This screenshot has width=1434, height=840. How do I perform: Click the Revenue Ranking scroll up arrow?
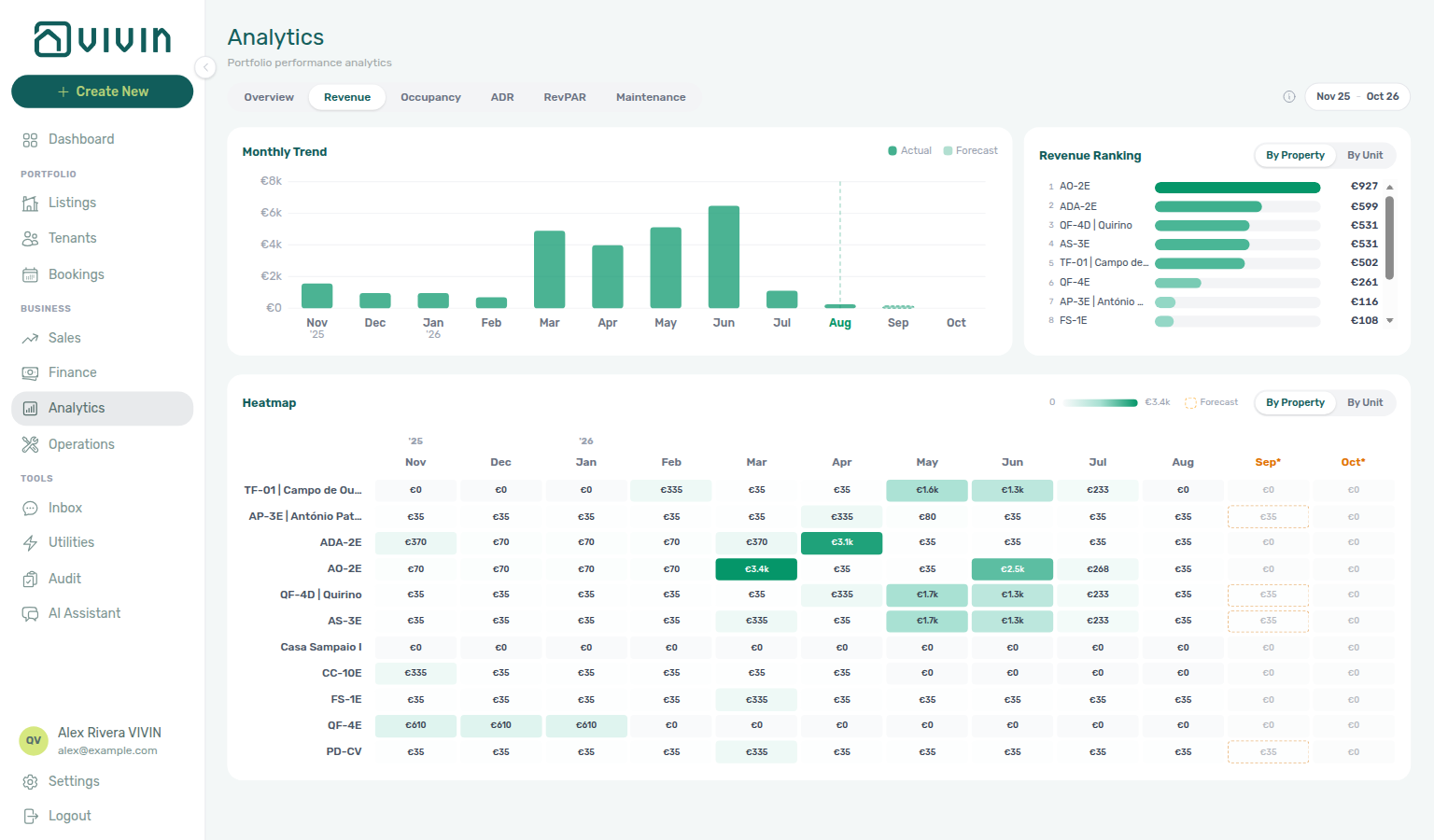click(x=1389, y=187)
